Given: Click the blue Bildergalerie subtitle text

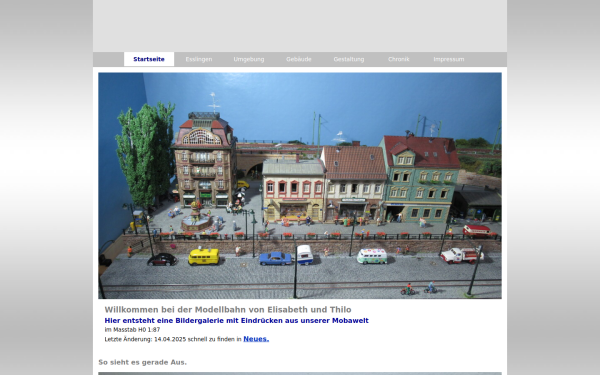Looking at the screenshot, I should point(236,321).
